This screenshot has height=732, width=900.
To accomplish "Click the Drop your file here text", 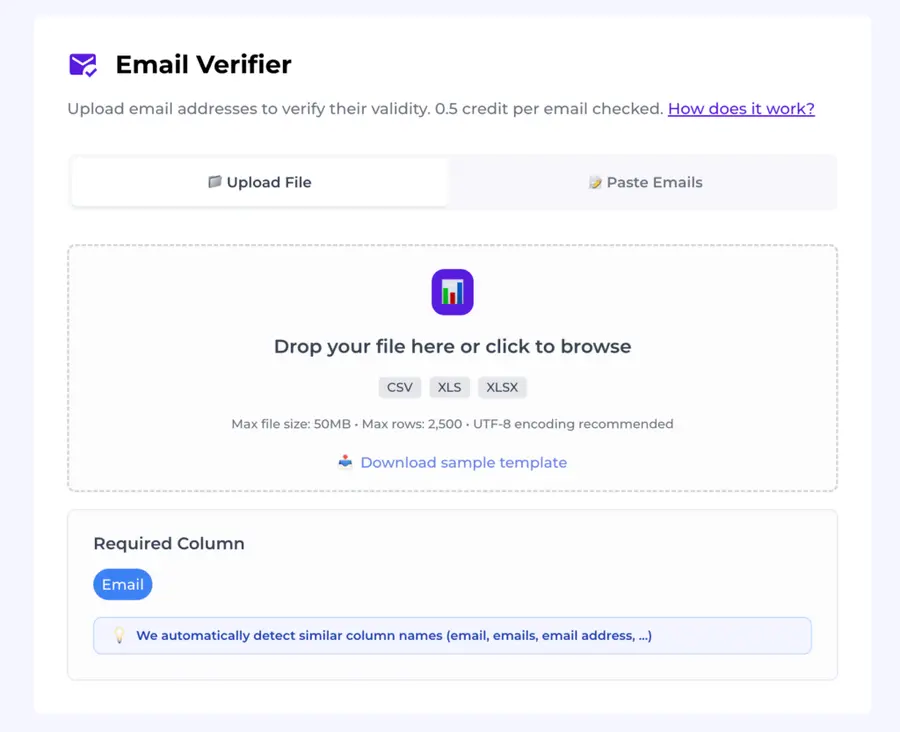I will coord(452,345).
